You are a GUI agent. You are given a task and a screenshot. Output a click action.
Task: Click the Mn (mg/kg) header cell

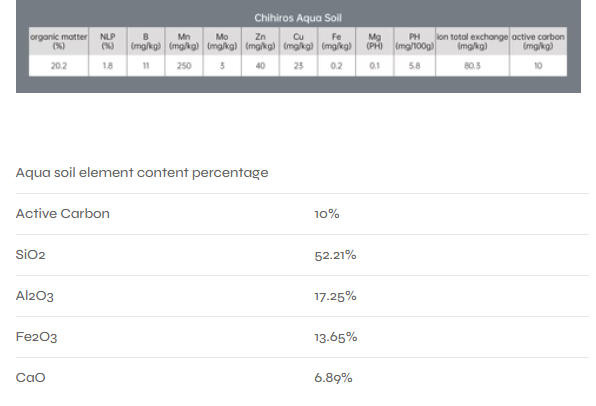pos(184,41)
